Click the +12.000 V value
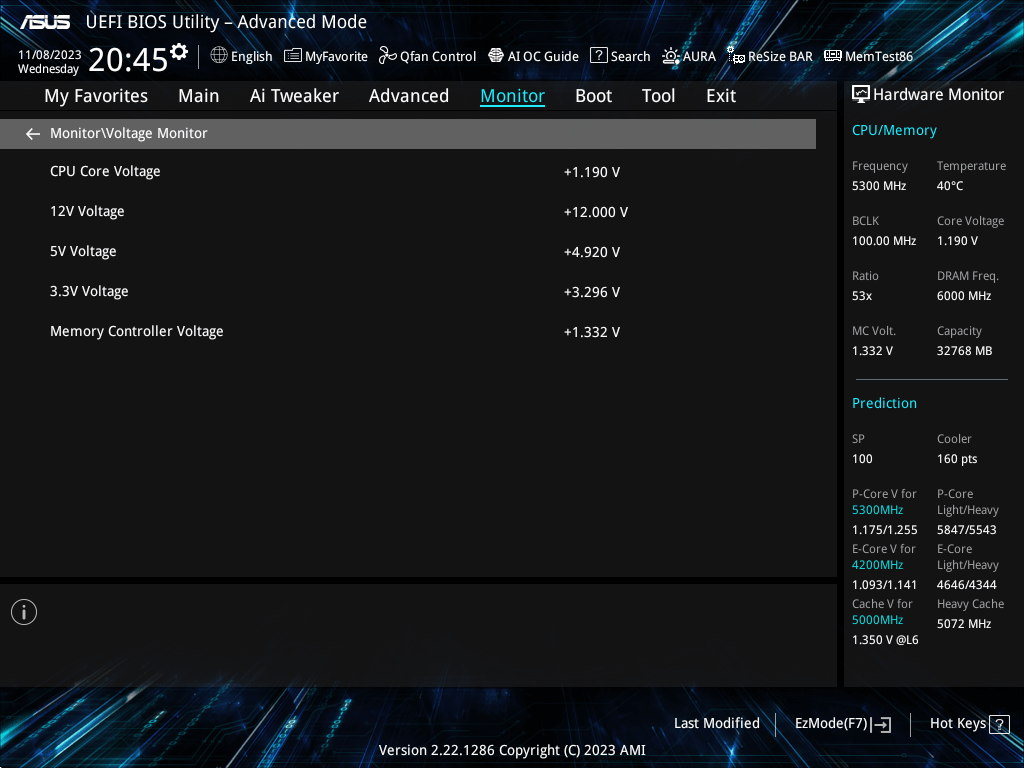 [596, 212]
